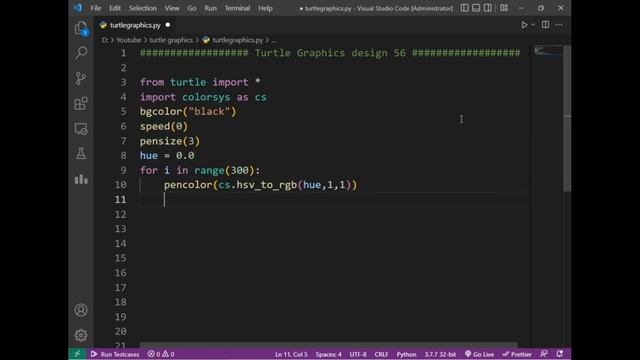The image size is (640, 360).
Task: Run the Python file
Action: tap(524, 25)
